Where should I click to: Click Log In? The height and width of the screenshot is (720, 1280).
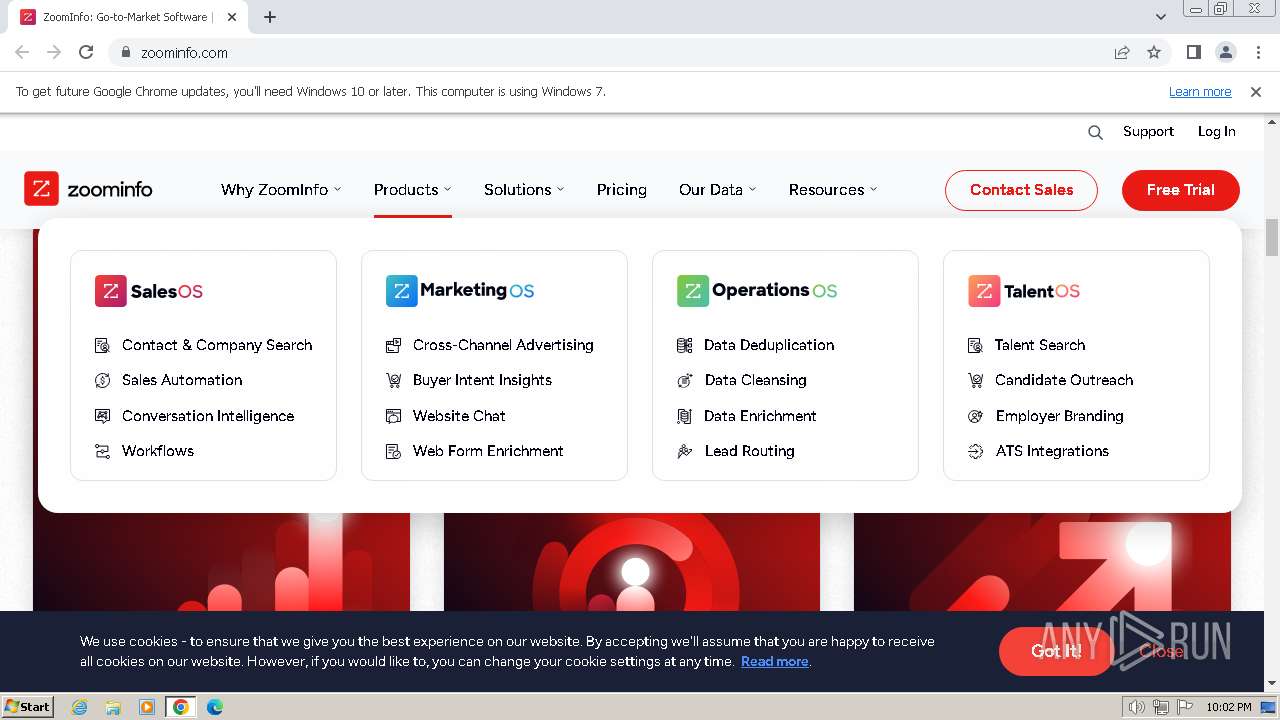point(1217,131)
